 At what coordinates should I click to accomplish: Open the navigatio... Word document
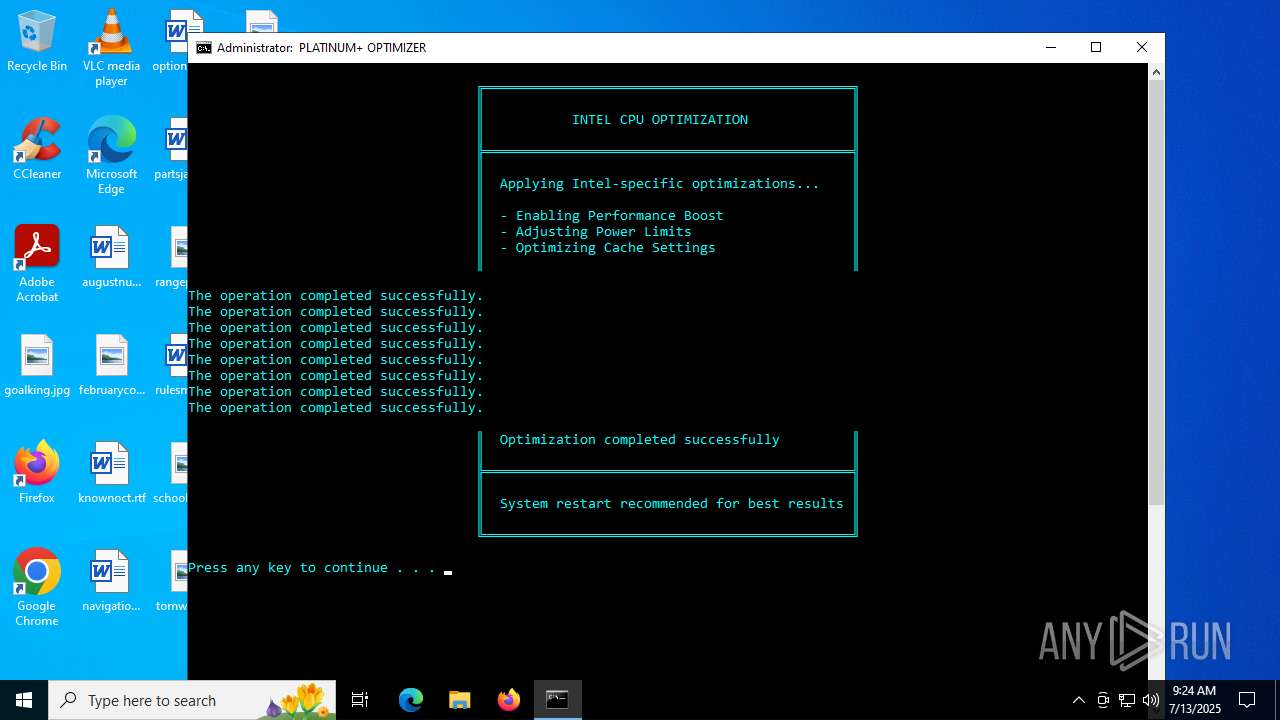[x=111, y=581]
